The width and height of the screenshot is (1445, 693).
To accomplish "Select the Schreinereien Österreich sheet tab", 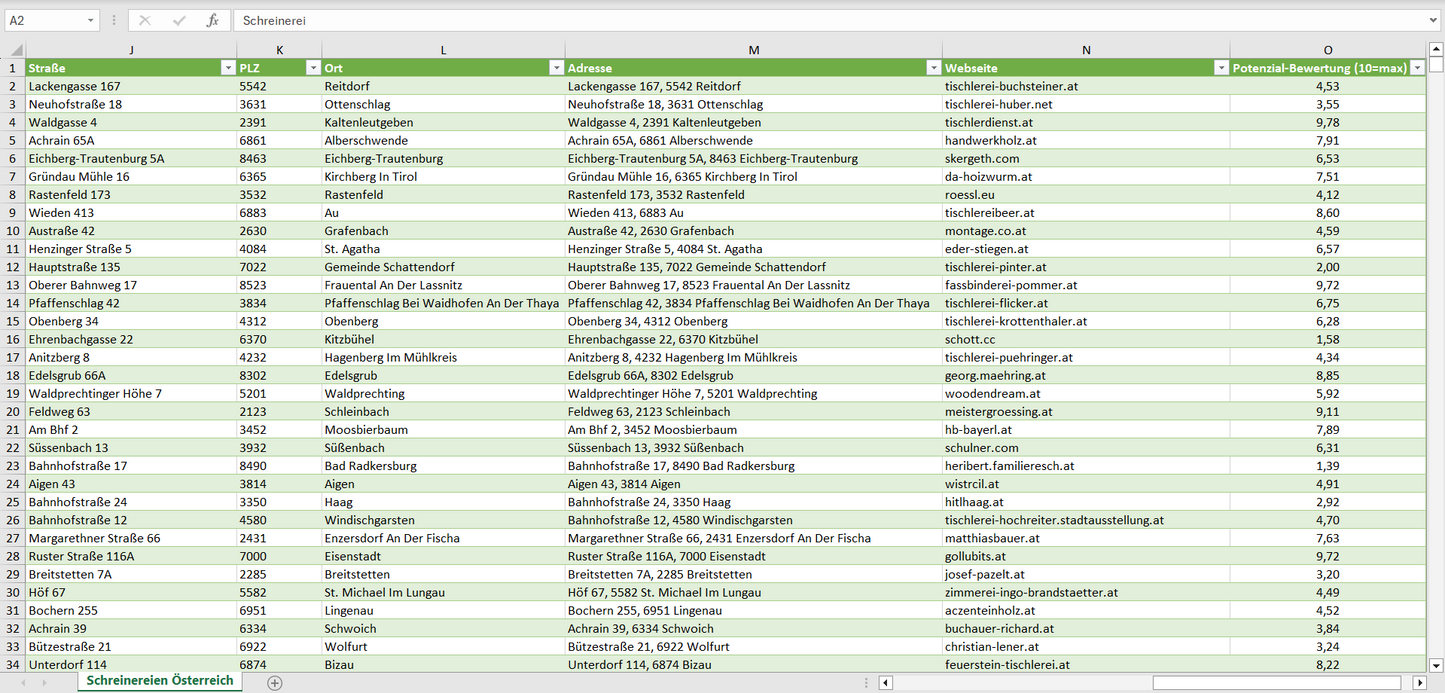I will tap(160, 681).
